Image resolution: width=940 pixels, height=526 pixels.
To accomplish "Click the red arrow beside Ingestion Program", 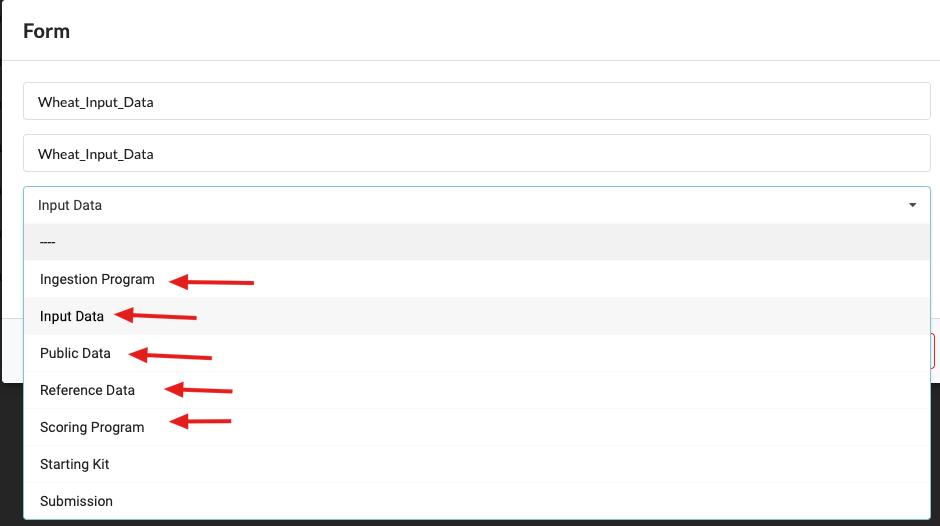I will click(211, 282).
